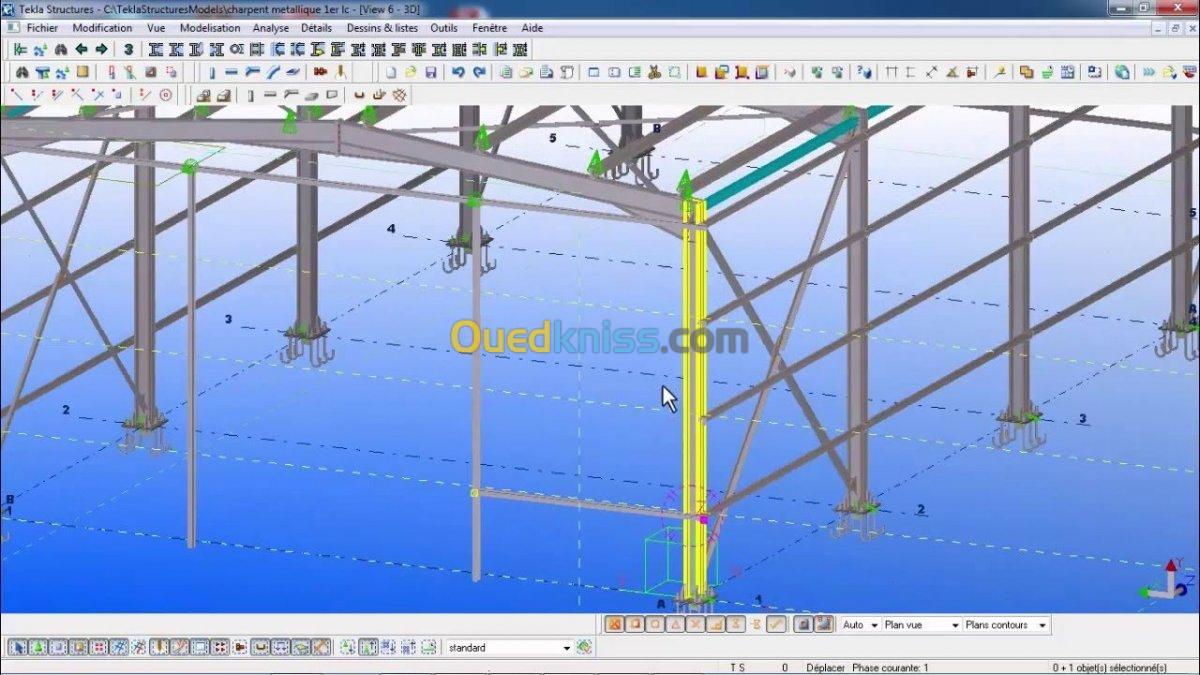The height and width of the screenshot is (675, 1200).
Task: Open the Outils menu
Action: coord(444,28)
